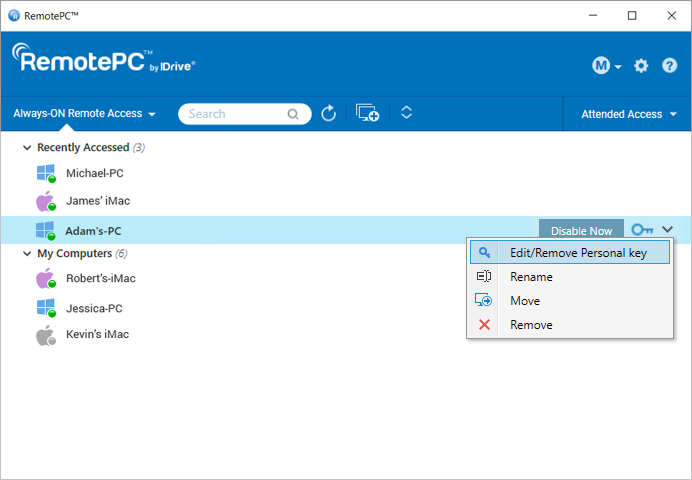Collapse the My Computers group
This screenshot has height=480, width=692.
27,253
